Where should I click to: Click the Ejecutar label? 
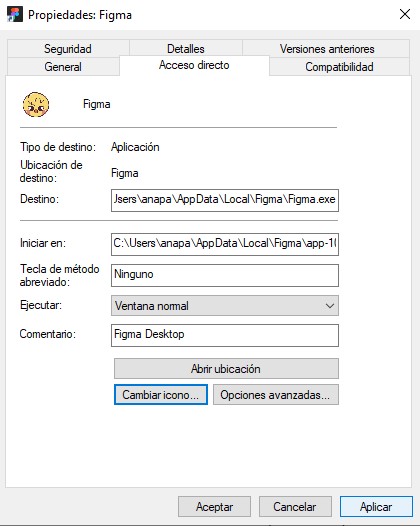click(41, 305)
